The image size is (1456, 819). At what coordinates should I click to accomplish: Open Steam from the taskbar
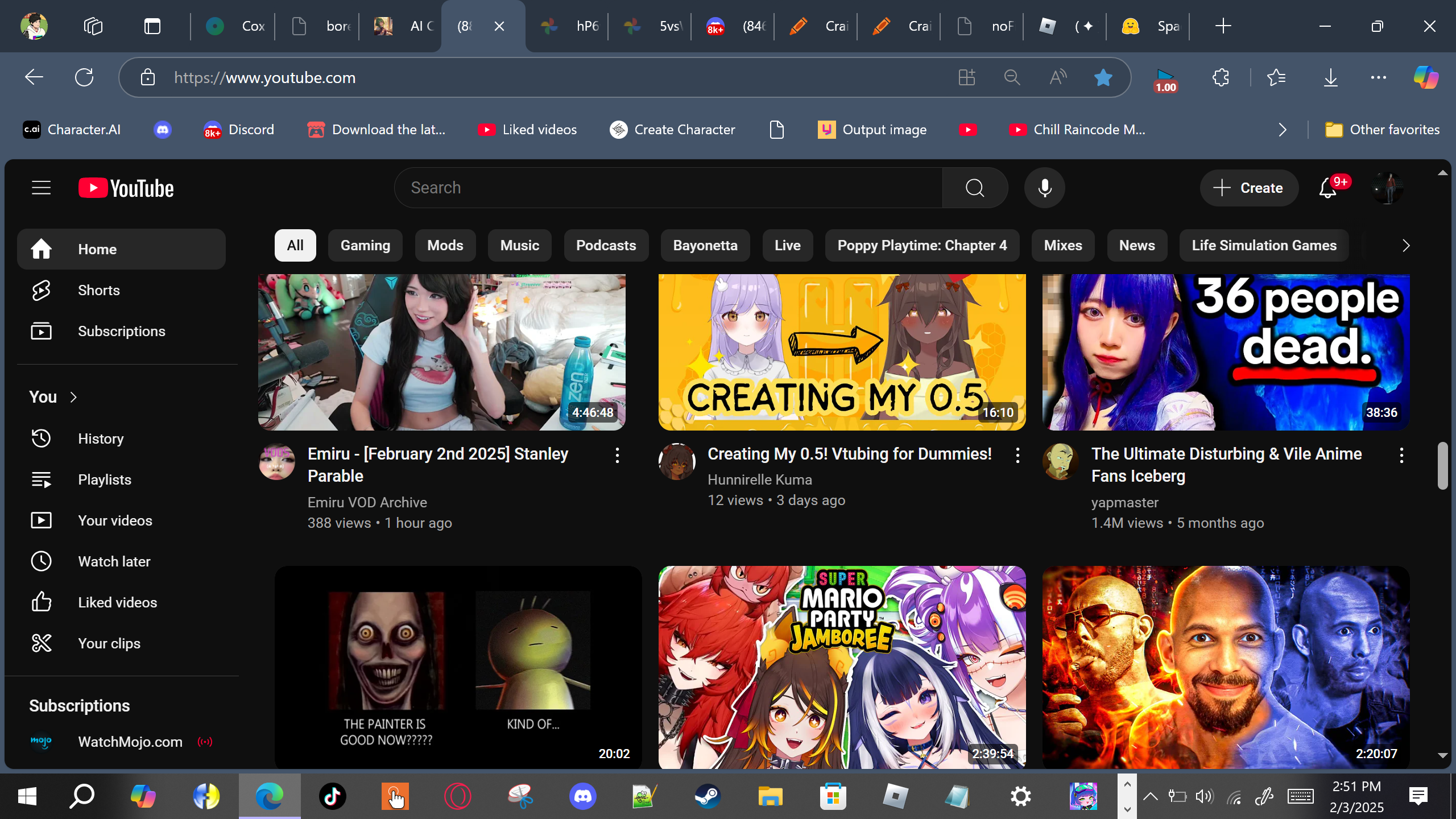[x=708, y=796]
